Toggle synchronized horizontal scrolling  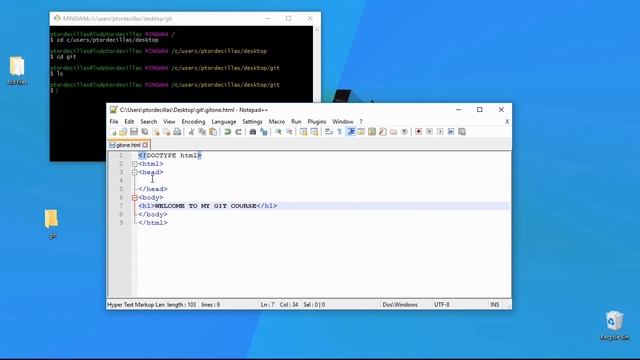[314, 132]
